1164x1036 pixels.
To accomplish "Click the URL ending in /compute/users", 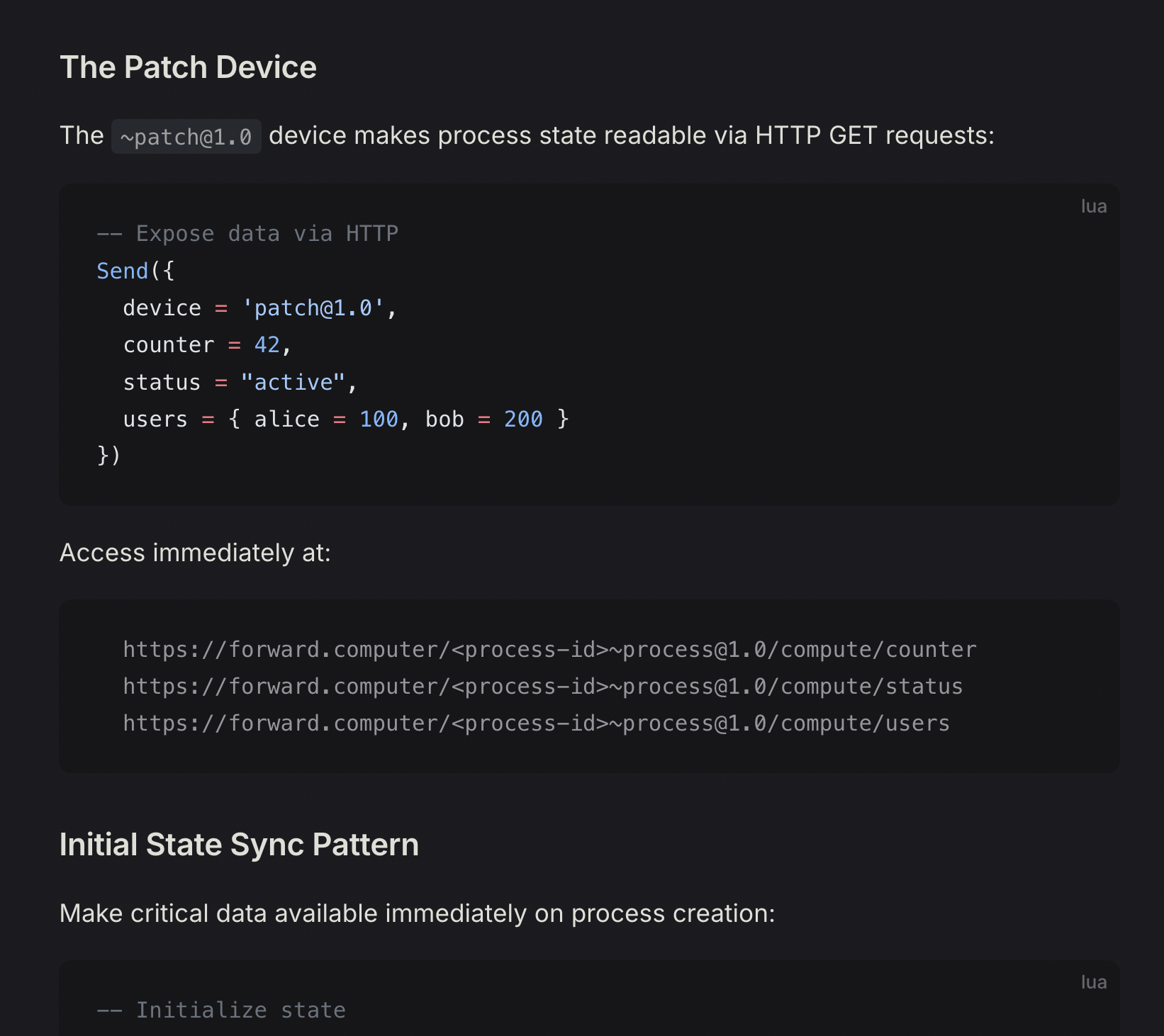I will click(x=536, y=723).
